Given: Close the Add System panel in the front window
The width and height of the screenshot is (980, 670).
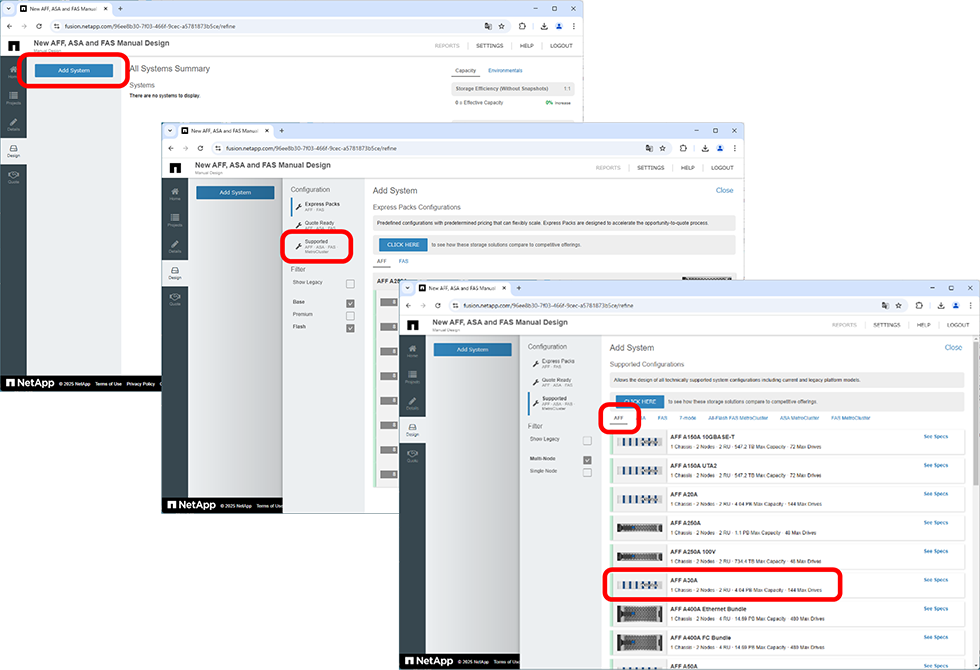Looking at the screenshot, I should tap(953, 348).
